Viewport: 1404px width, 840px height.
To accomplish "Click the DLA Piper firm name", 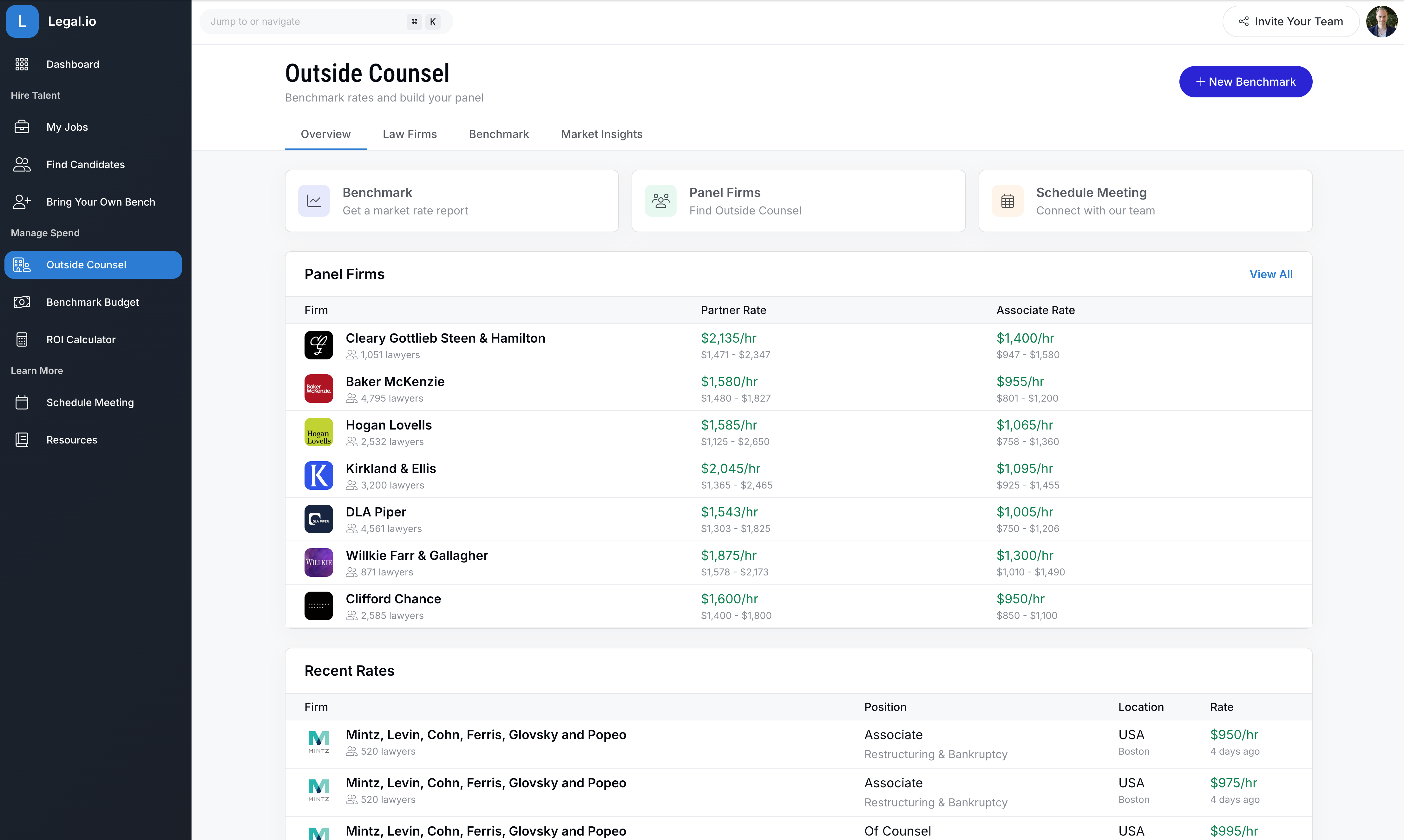I will click(376, 512).
